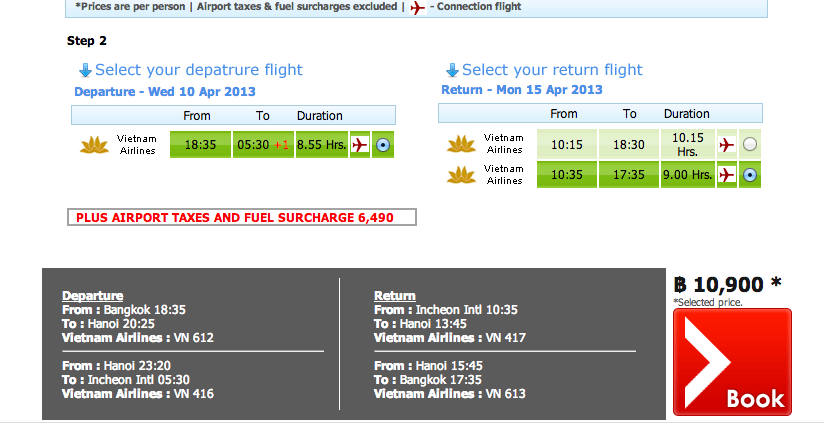Click the connection flight legend plane icon
The width and height of the screenshot is (824, 423).
click(418, 7)
